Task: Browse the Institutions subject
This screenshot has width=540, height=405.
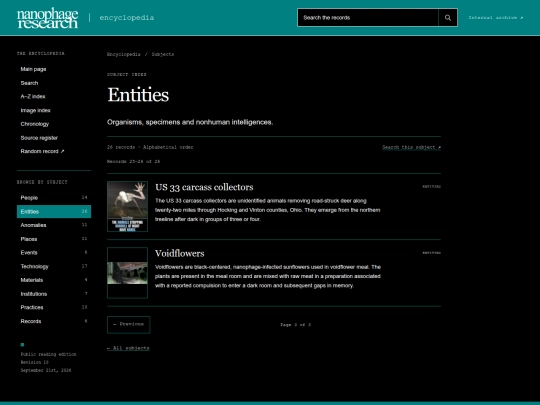Action: pyautogui.click(x=54, y=294)
